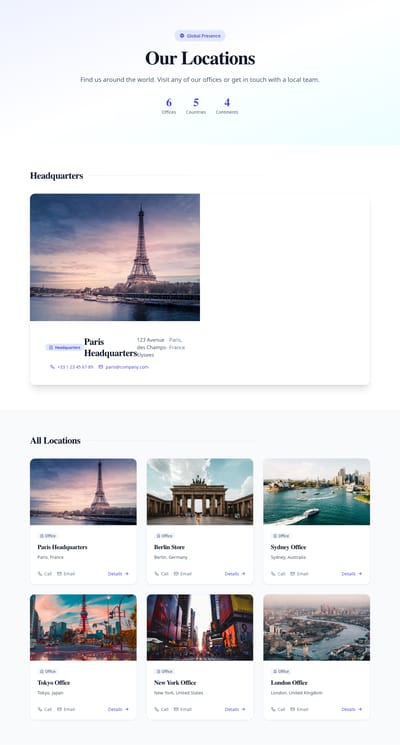Open Details for Berlin Store
This screenshot has height=745, width=400.
235,573
